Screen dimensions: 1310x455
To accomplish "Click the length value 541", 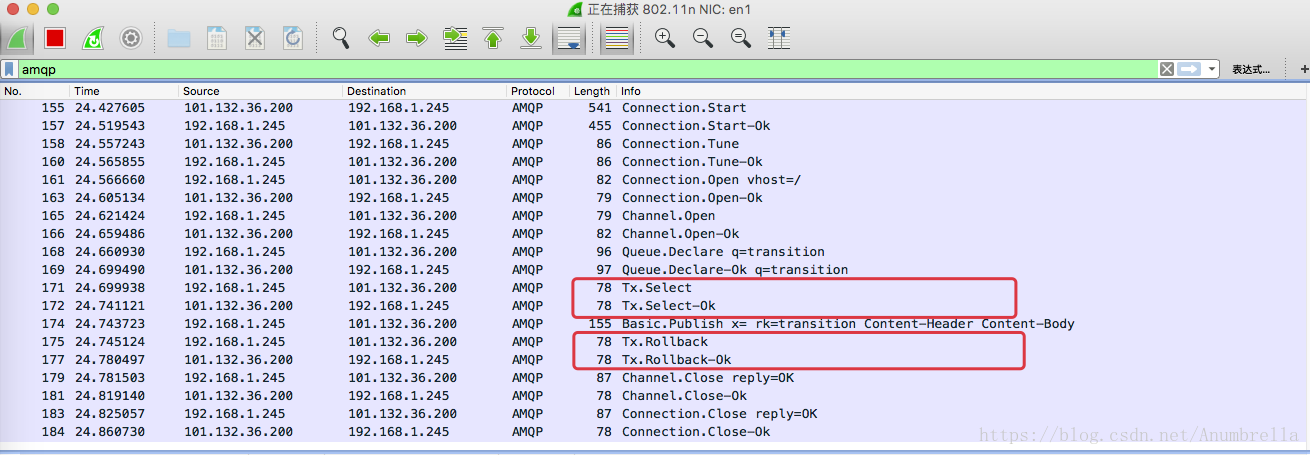I will tap(599, 108).
